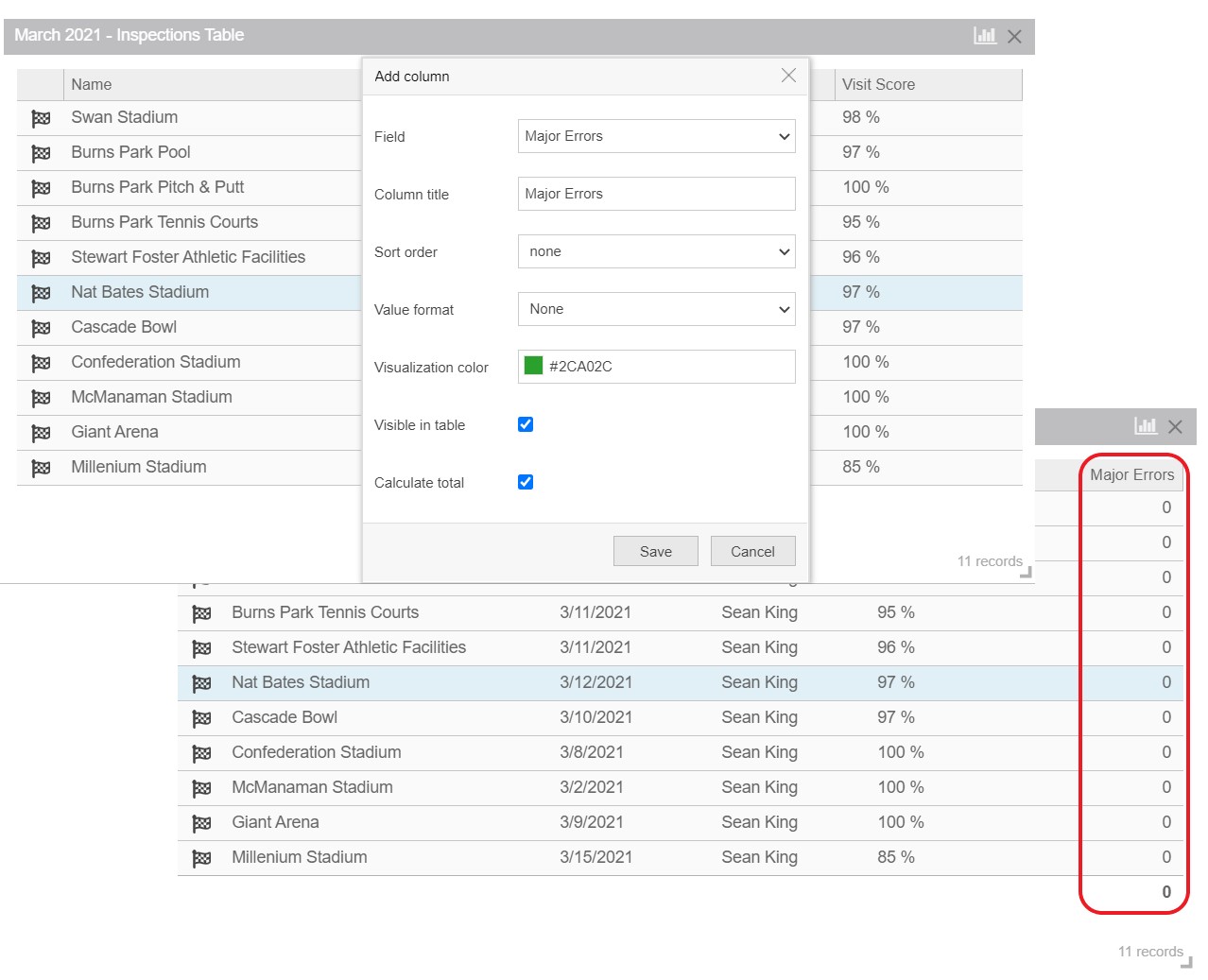1208x980 pixels.
Task: Open the Field dropdown showing Major Errors
Action: click(656, 136)
